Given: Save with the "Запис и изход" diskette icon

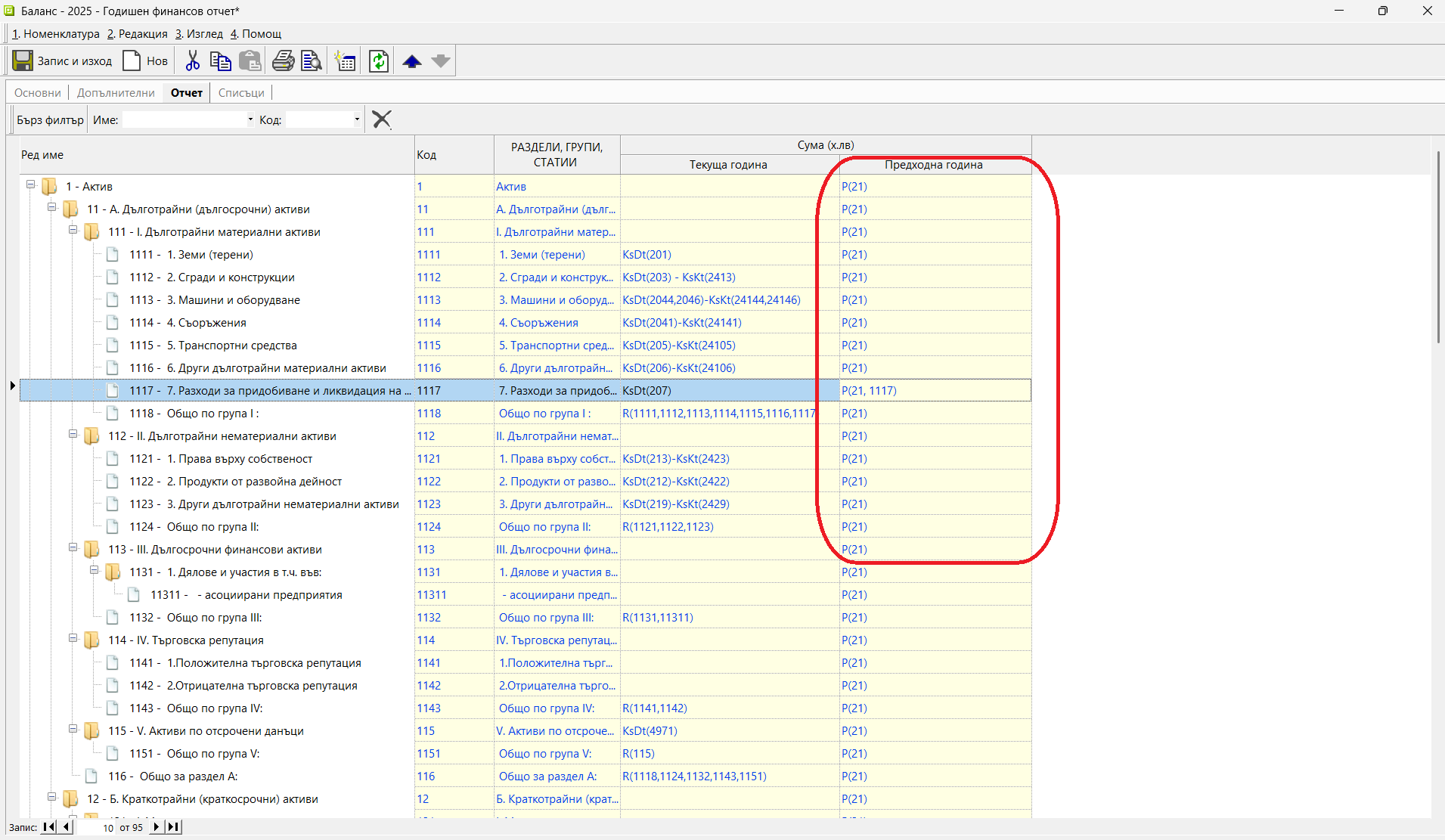Looking at the screenshot, I should point(22,60).
